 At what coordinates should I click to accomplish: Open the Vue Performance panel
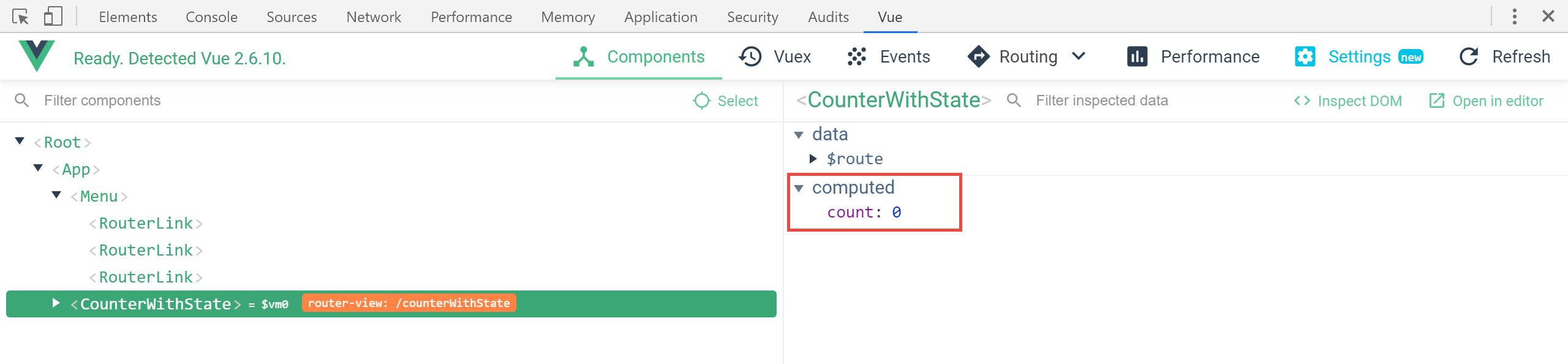[1193, 57]
